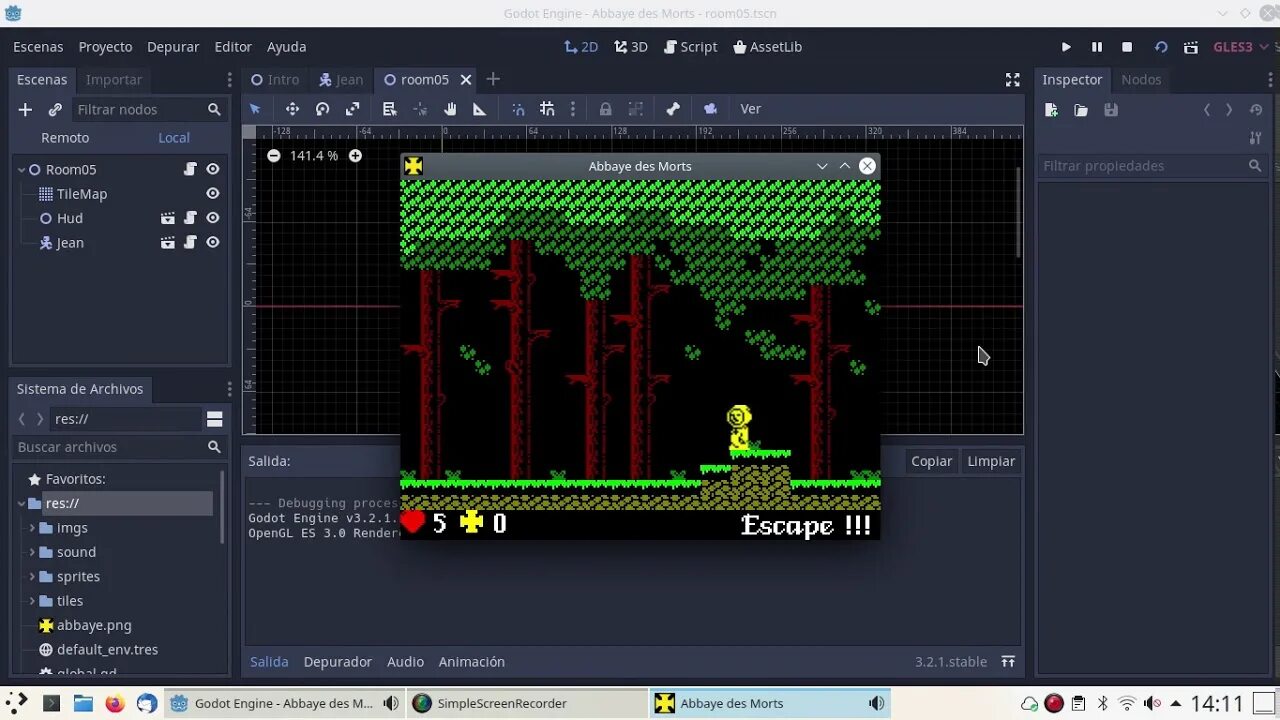Image resolution: width=1280 pixels, height=720 pixels.
Task: Play a custom scene clapperboard icon
Action: click(x=1191, y=47)
